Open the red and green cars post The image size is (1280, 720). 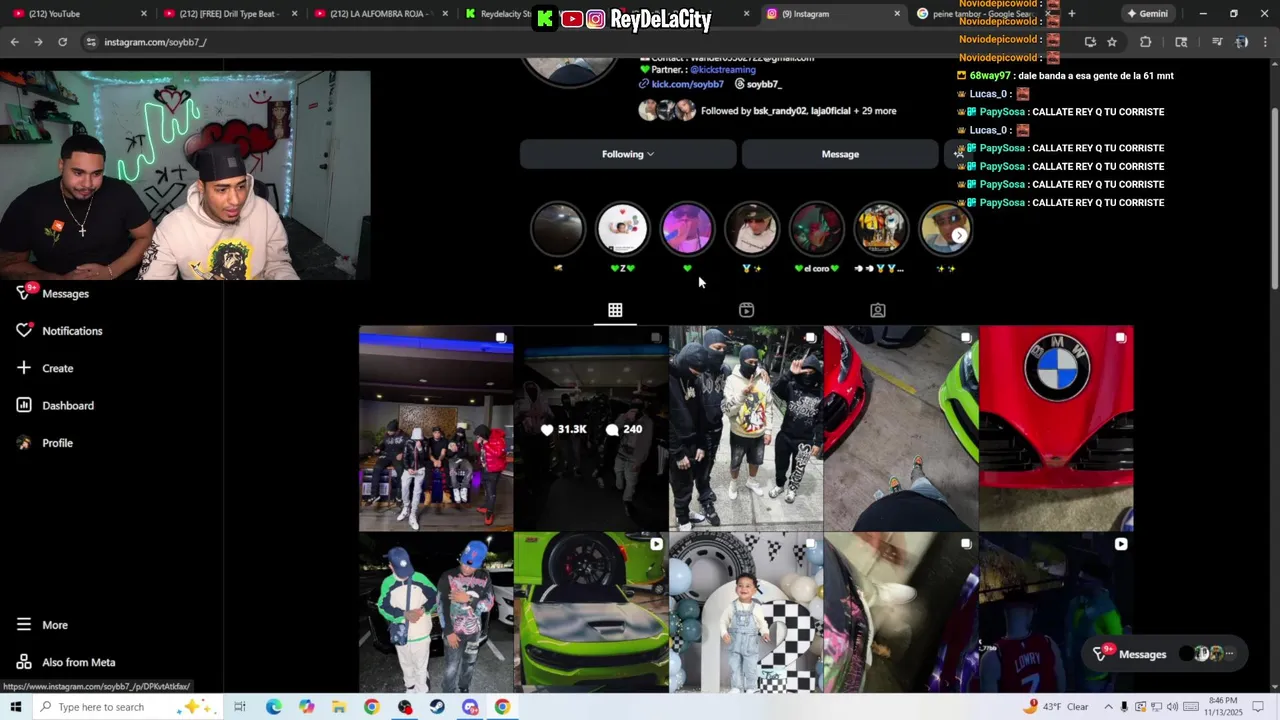point(901,428)
